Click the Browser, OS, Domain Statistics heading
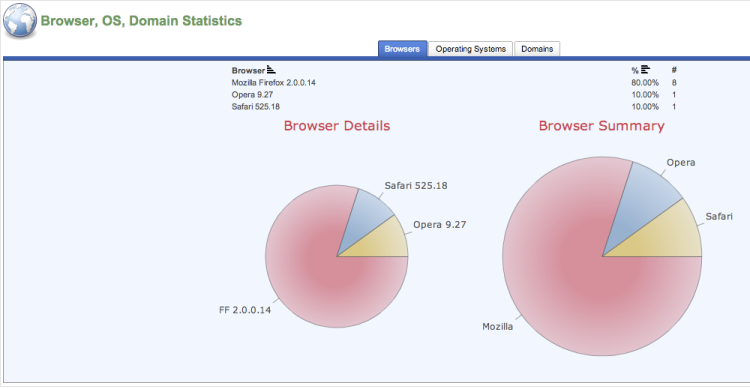Image resolution: width=750 pixels, height=389 pixels. pyautogui.click(x=141, y=21)
